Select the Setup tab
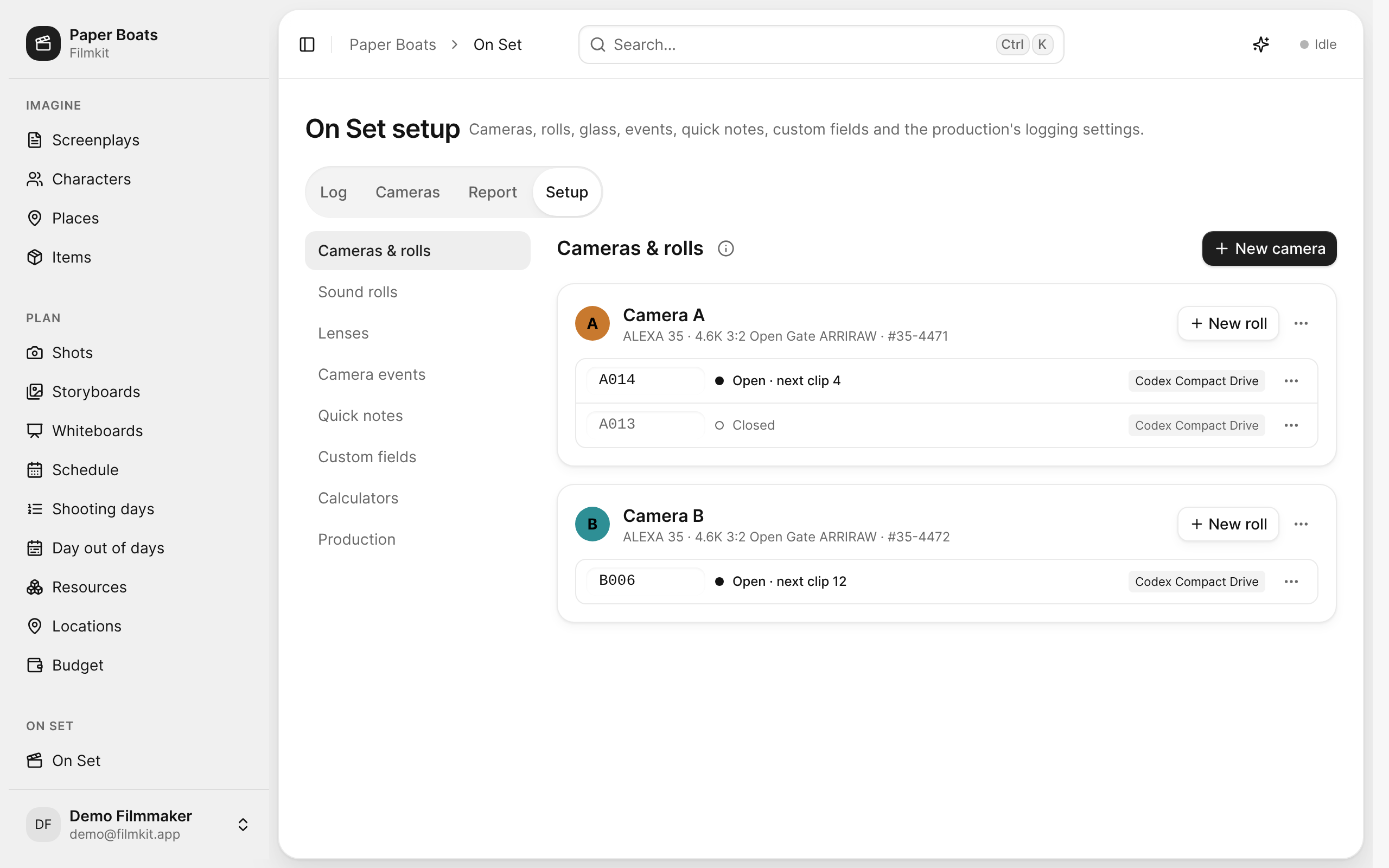 [x=566, y=192]
